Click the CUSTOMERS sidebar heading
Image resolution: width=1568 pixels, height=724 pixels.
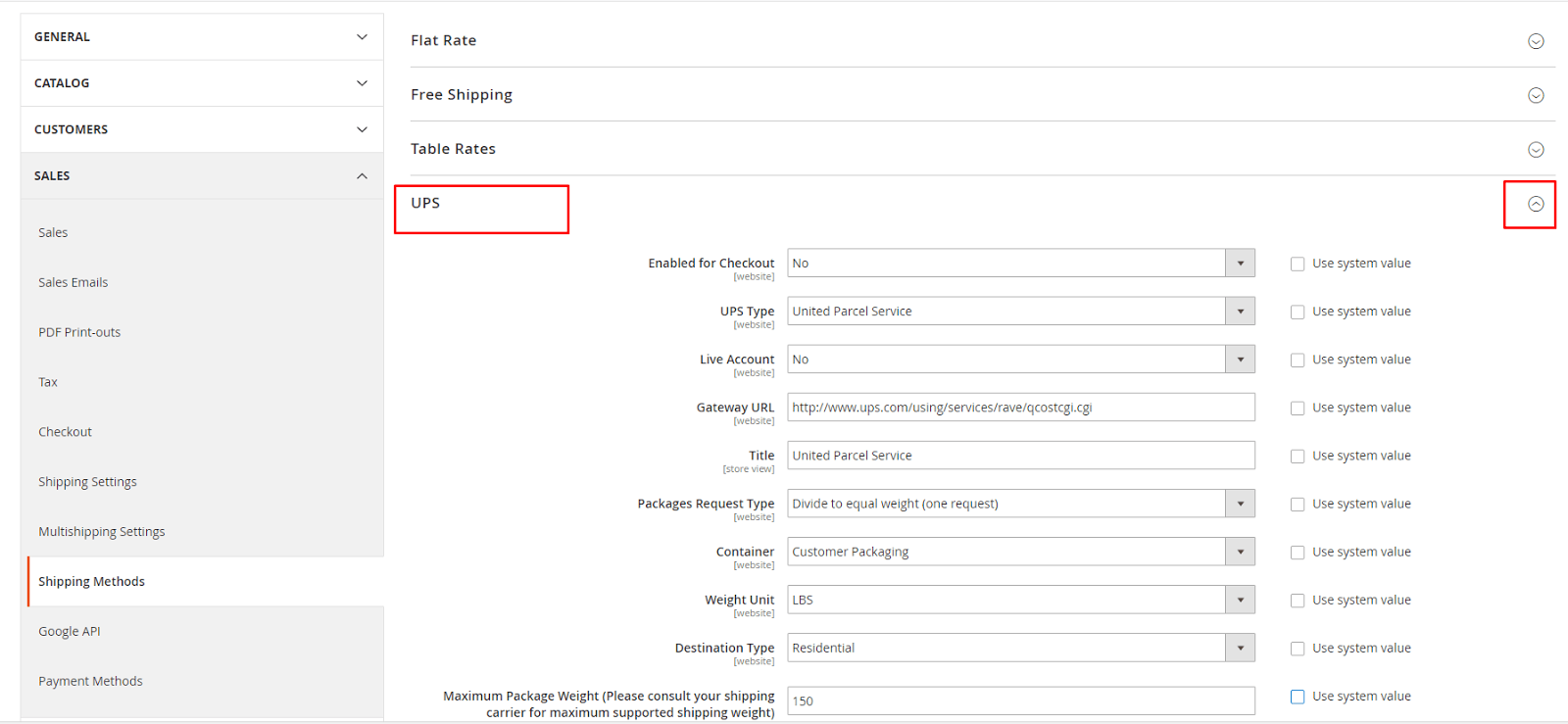point(71,129)
